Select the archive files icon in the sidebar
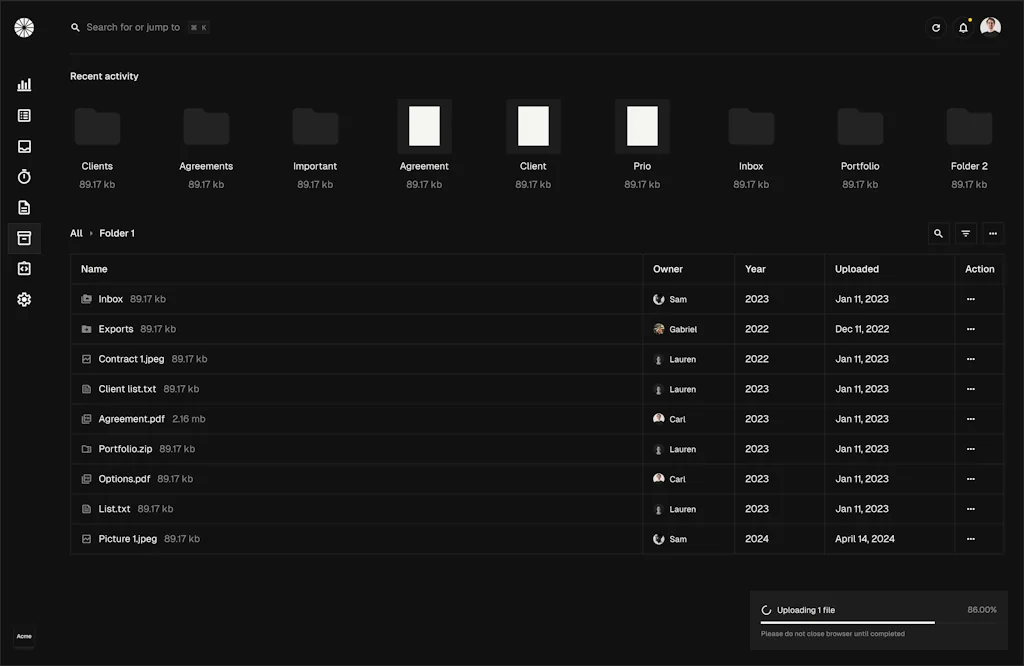Viewport: 1024px width, 666px height. [24, 238]
